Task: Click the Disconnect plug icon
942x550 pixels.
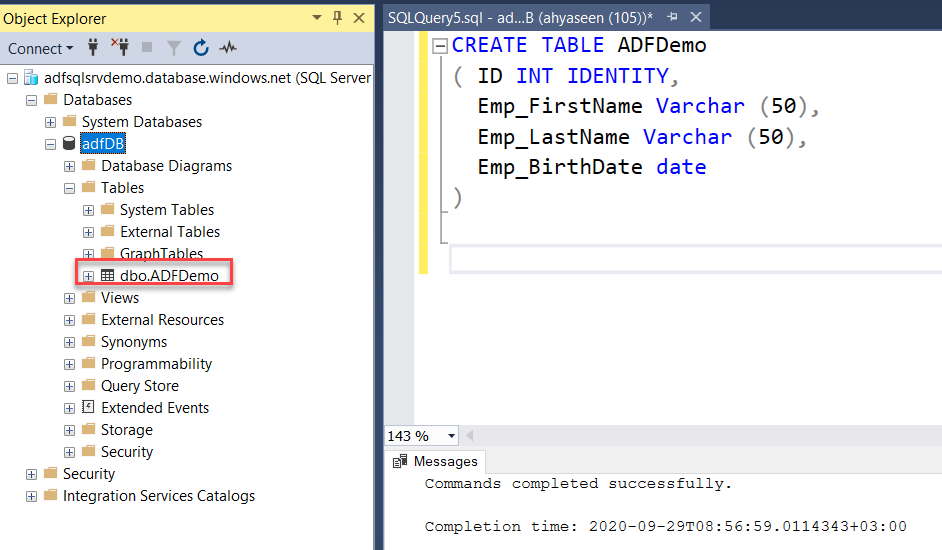Action: [x=120, y=47]
